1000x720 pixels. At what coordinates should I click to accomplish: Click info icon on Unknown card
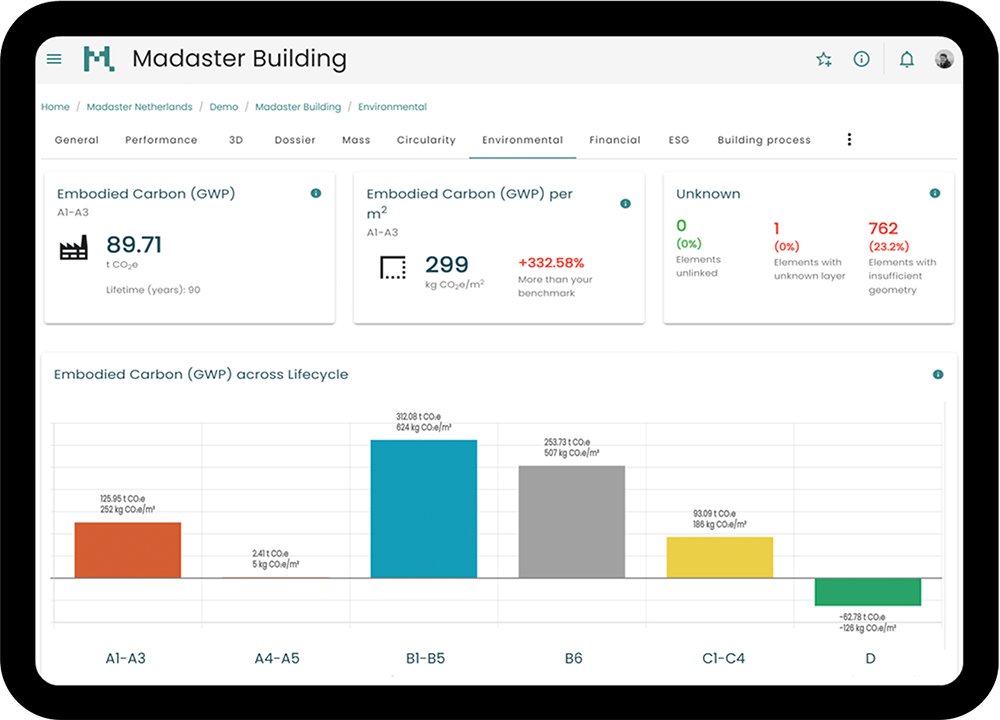[x=935, y=193]
